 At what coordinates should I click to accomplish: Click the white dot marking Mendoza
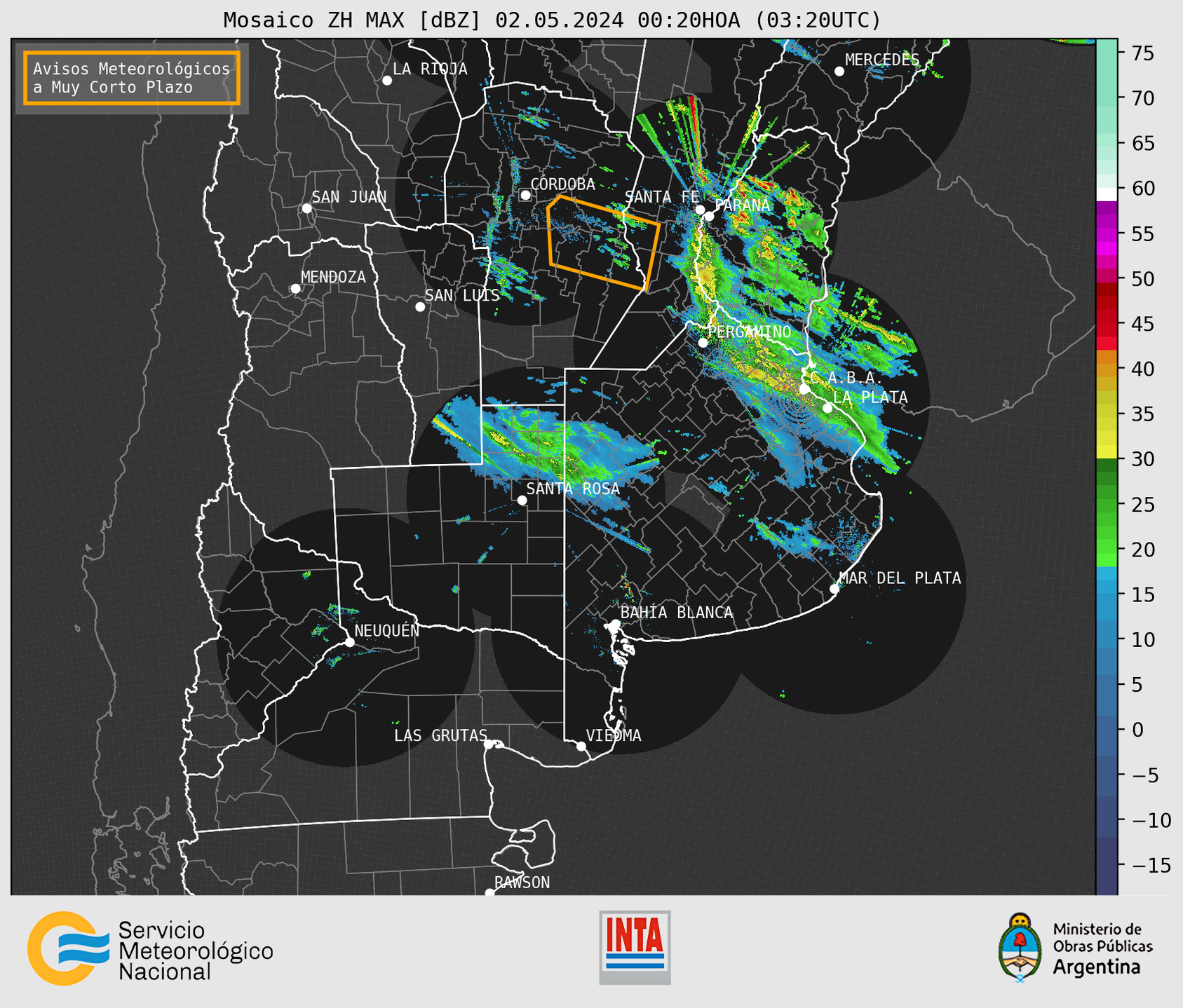tap(295, 289)
